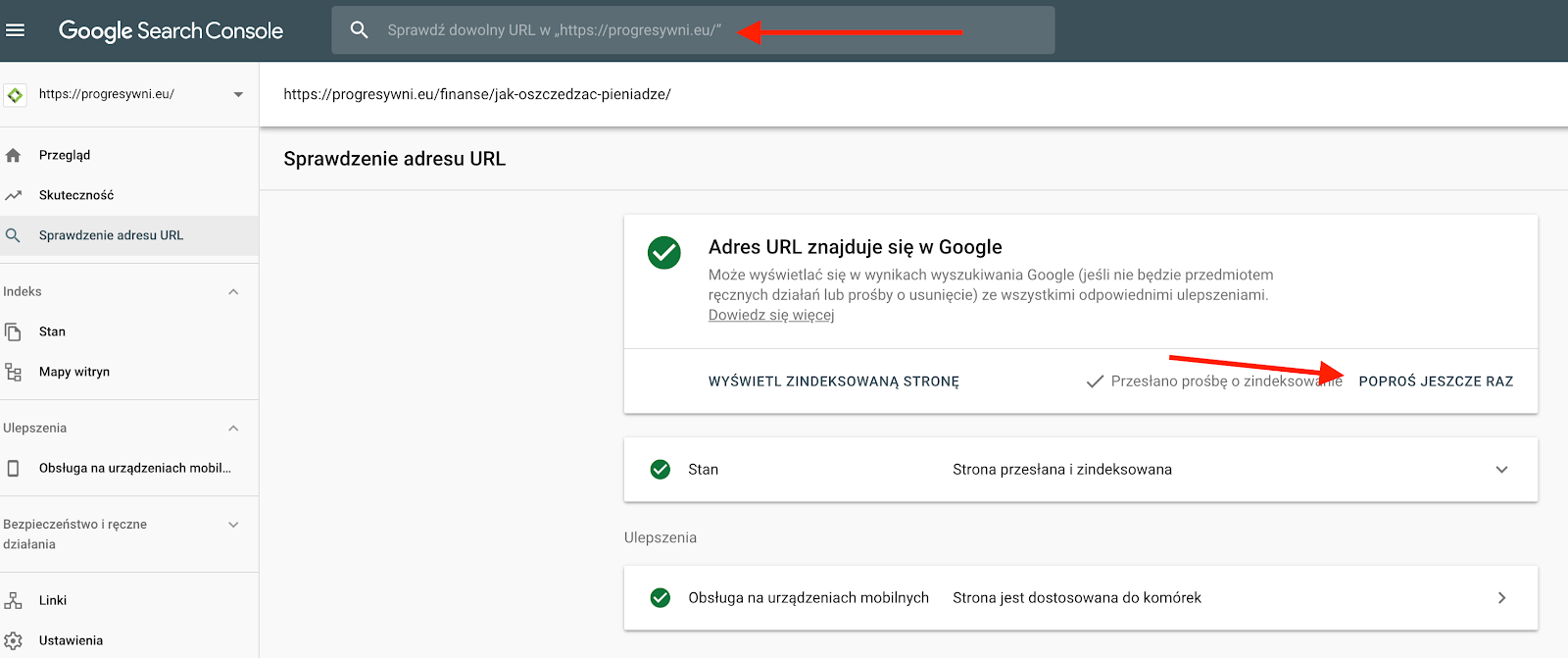Screen dimensions: 1568x658
Task: Click the Strona przesłana i zindeksowana text
Action: click(1062, 470)
